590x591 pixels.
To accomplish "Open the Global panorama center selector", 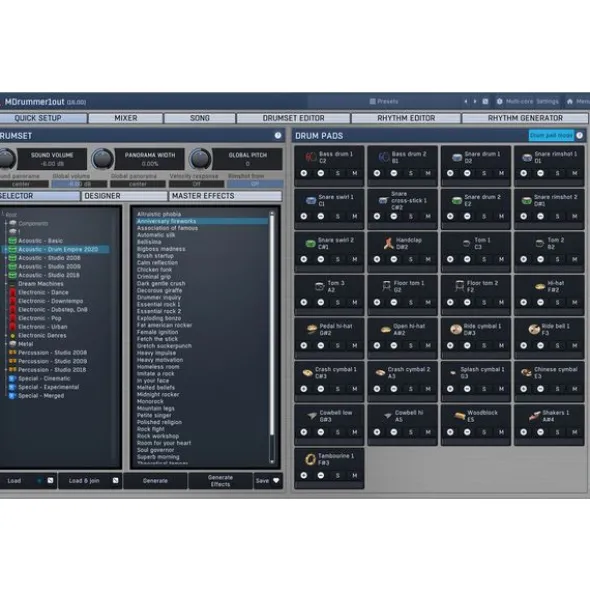I will [138, 184].
